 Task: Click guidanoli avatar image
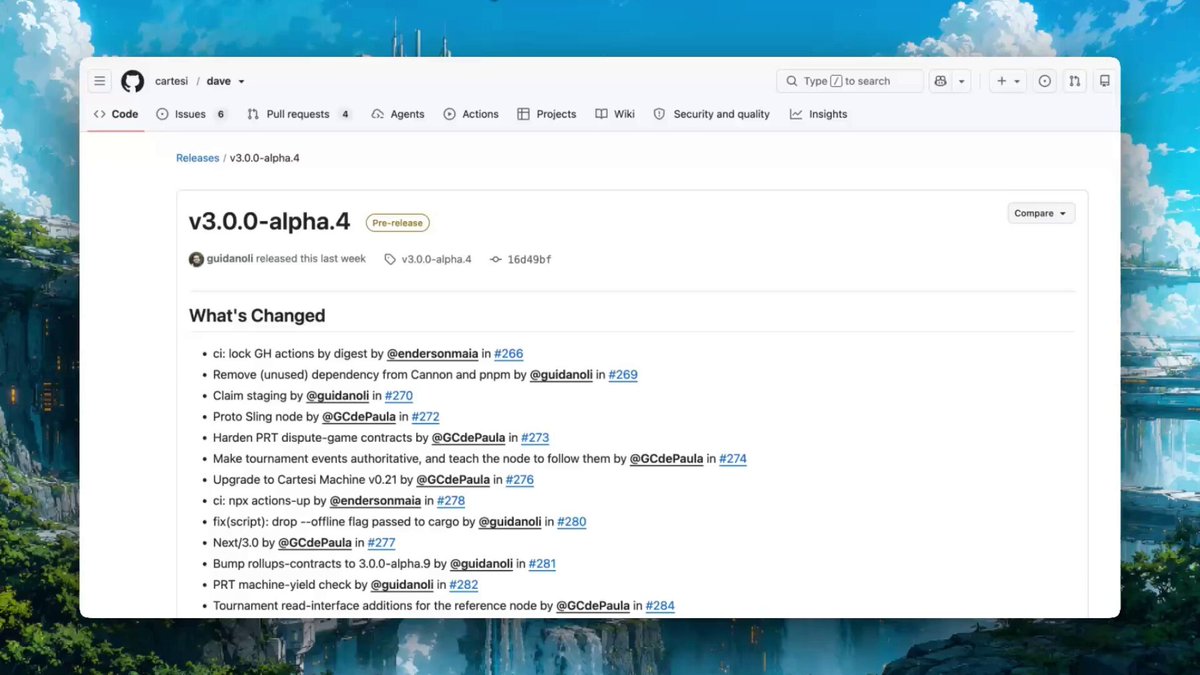(x=196, y=259)
